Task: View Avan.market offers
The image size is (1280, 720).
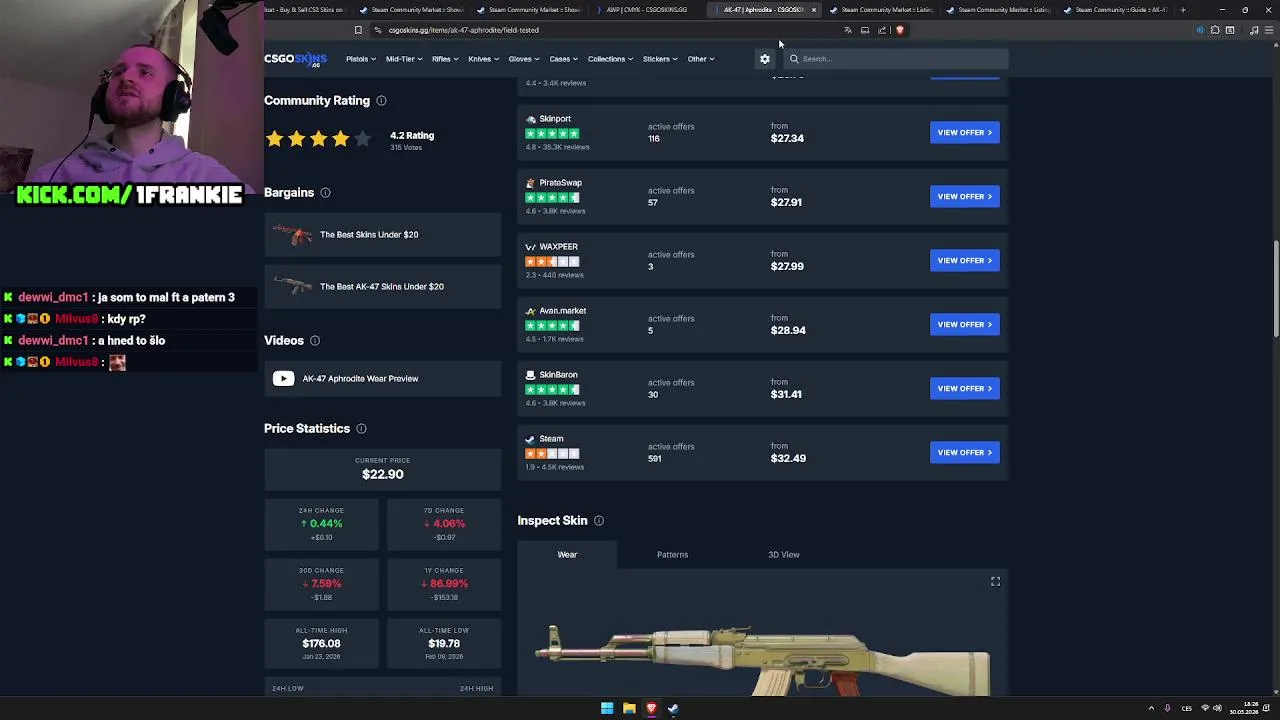Action: (964, 325)
